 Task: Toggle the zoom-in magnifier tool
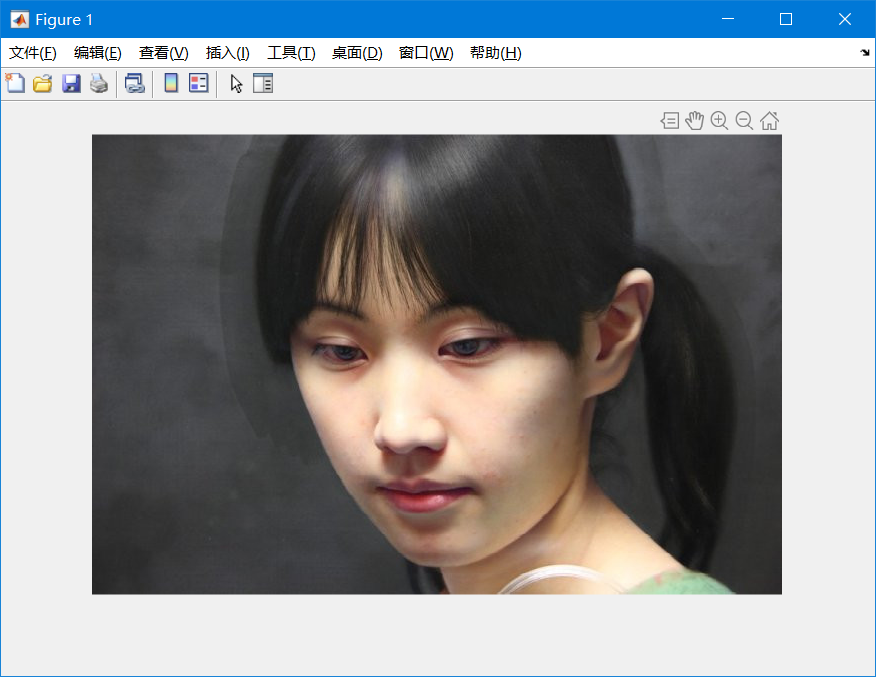click(x=719, y=120)
